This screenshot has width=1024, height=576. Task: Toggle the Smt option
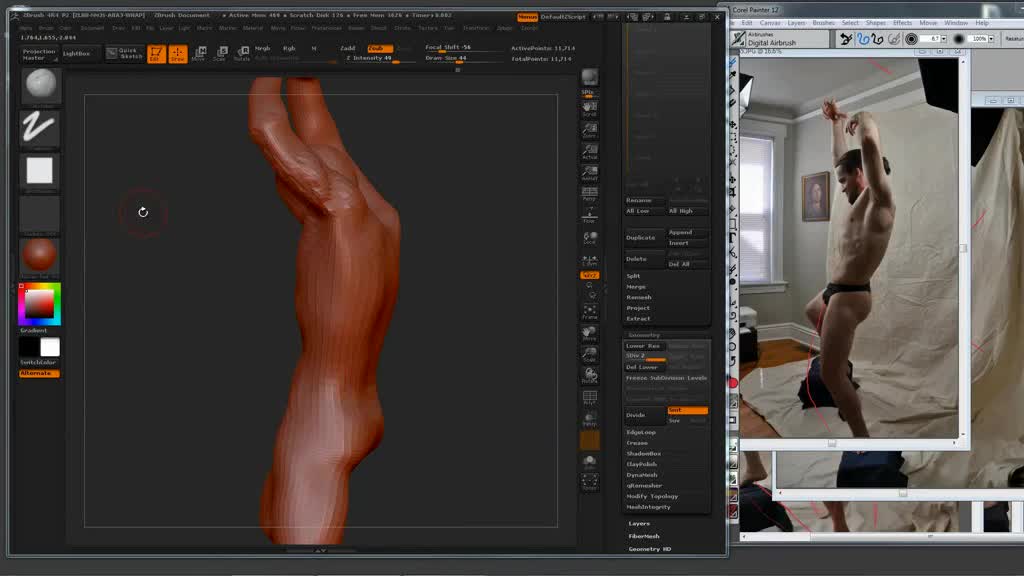tap(688, 410)
